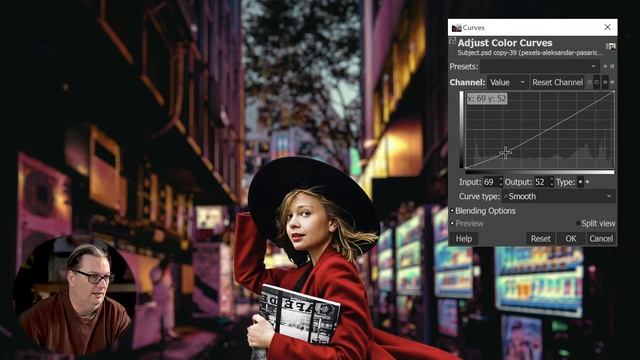The width and height of the screenshot is (640, 360).
Task: Set point type to corner
Action: 587,182
